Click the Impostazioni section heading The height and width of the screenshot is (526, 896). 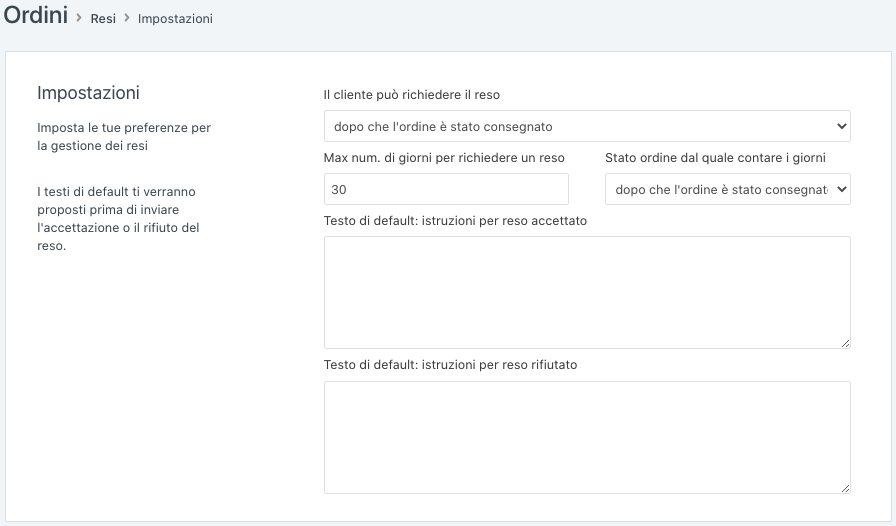point(88,93)
